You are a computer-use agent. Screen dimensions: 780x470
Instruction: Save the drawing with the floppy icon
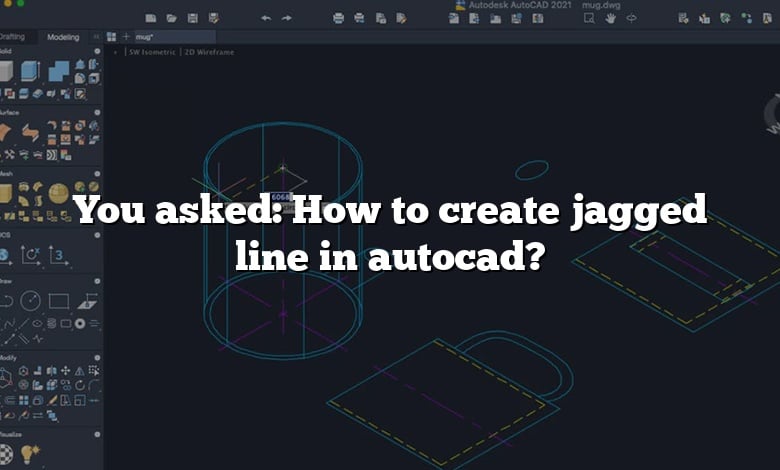[193, 18]
